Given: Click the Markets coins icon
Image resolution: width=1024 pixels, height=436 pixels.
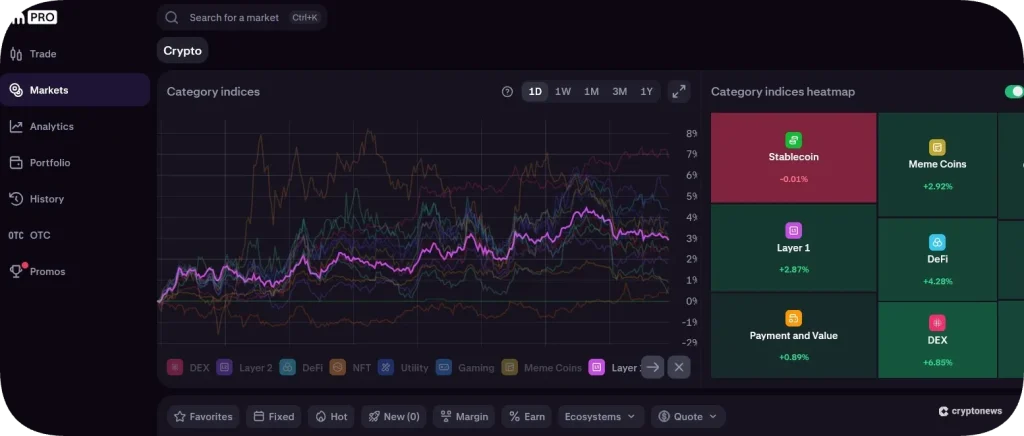Looking at the screenshot, I should coord(16,90).
